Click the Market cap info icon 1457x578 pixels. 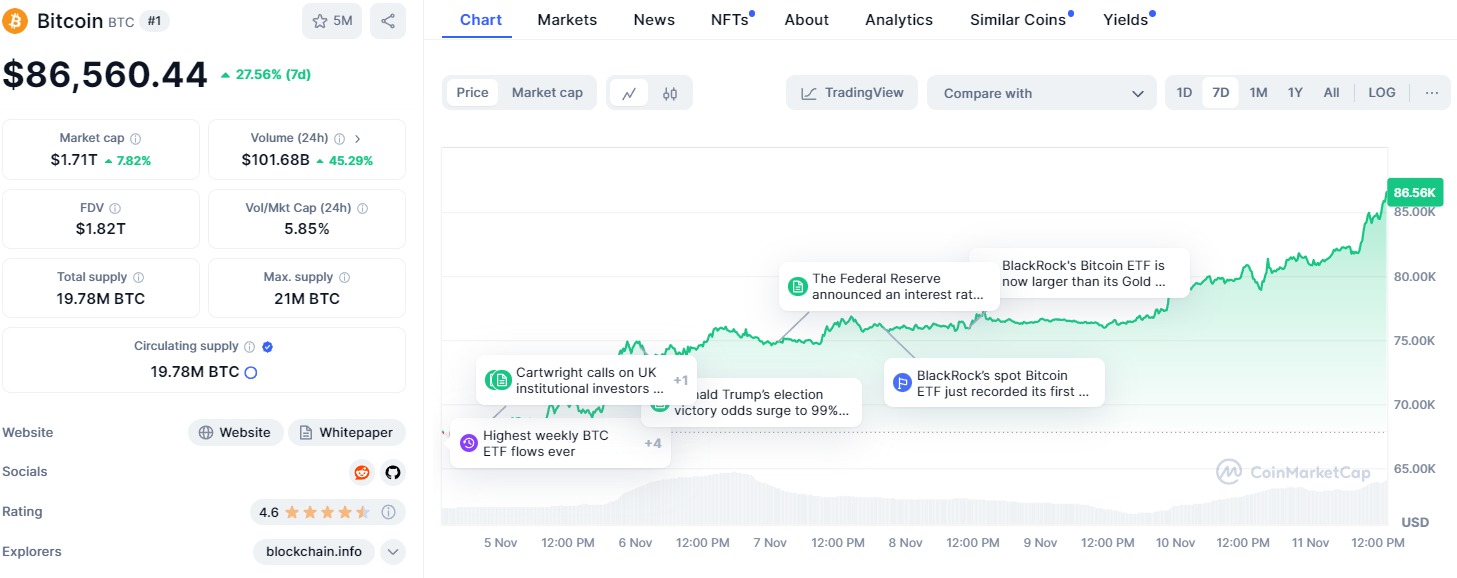[136, 139]
